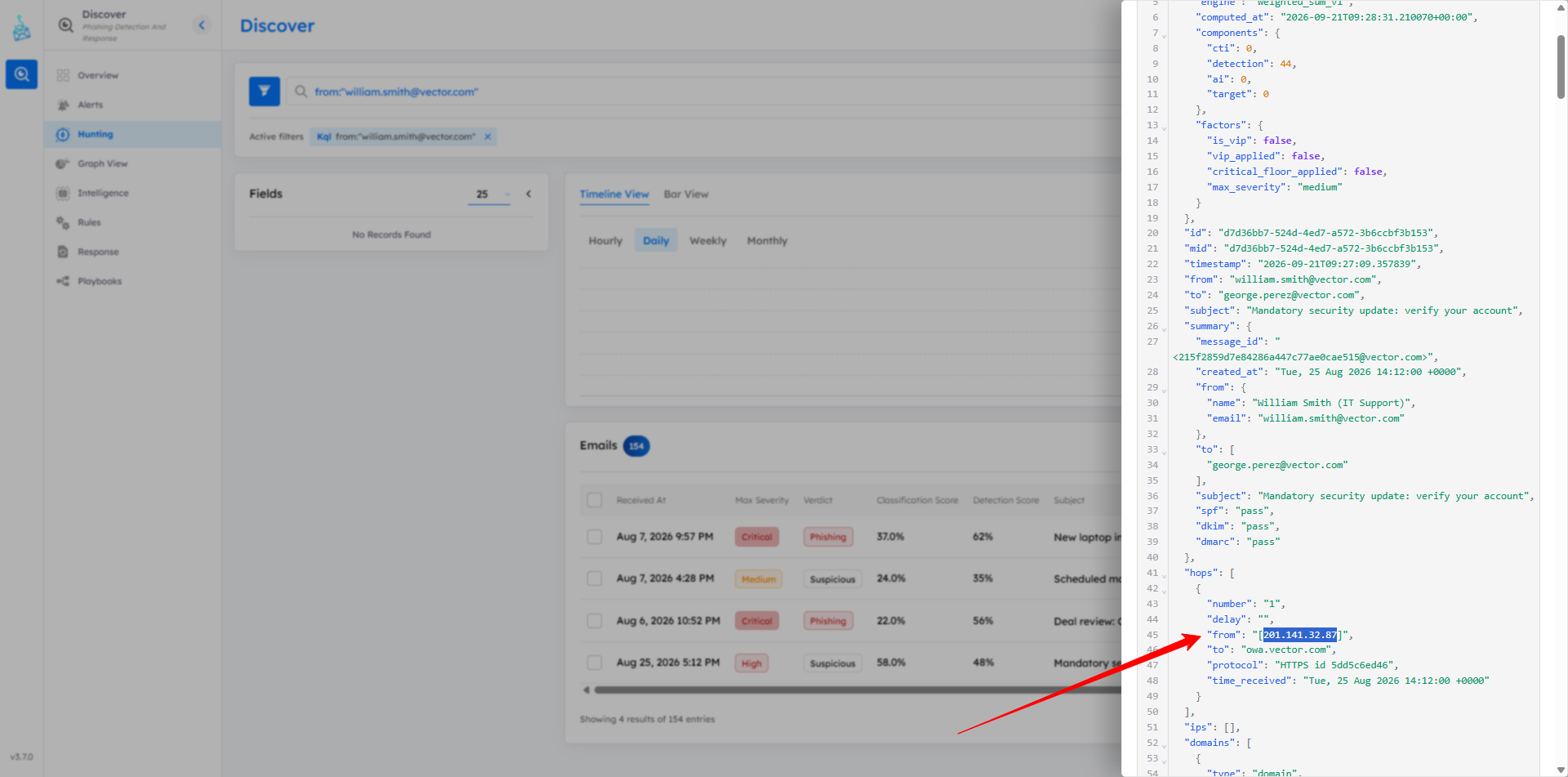Collapse JSON line 52 domains array
The image size is (1568, 777).
tap(1165, 745)
